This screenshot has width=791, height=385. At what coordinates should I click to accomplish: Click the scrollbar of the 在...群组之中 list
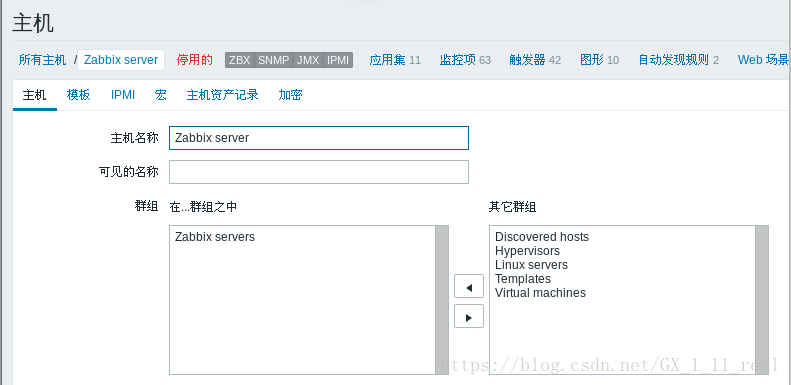coord(442,300)
